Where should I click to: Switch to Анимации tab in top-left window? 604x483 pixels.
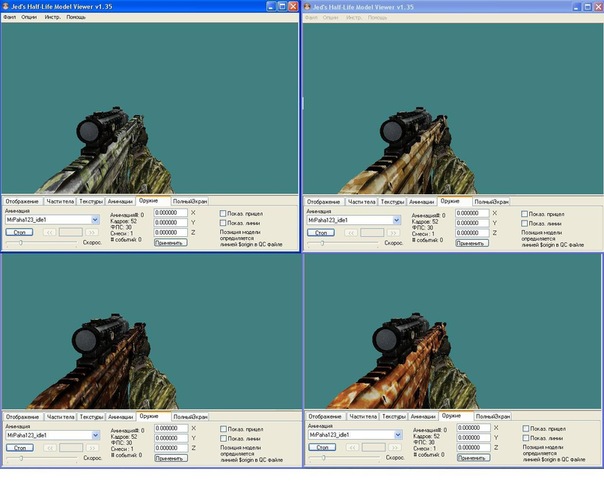tap(120, 201)
